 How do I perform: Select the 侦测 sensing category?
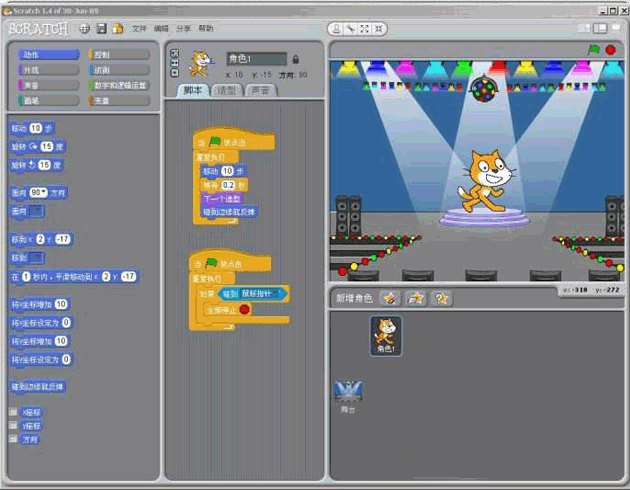click(119, 70)
